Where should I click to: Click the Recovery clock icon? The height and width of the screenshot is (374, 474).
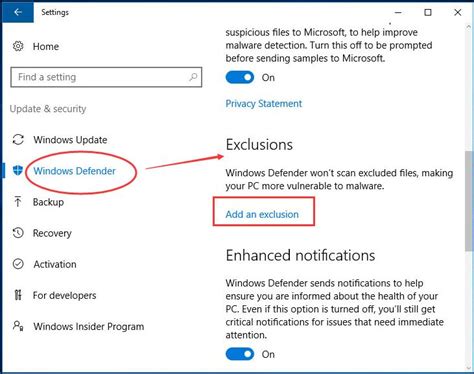coord(18,233)
